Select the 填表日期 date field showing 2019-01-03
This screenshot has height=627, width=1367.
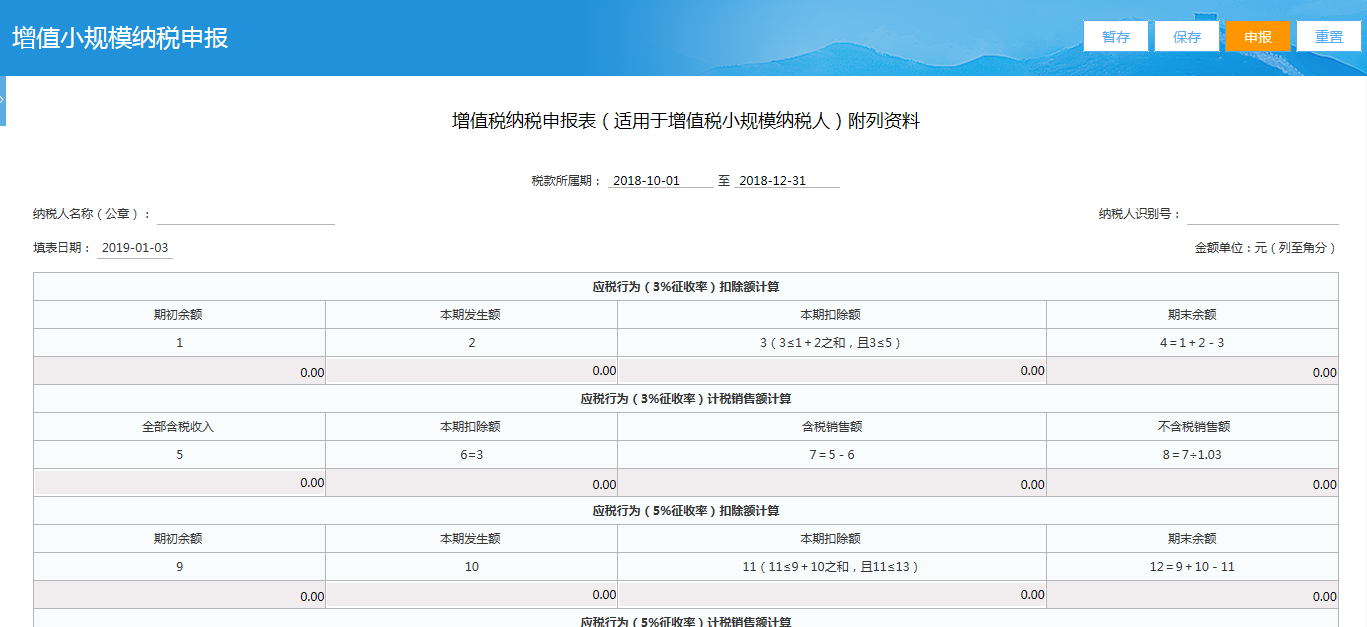click(x=135, y=248)
